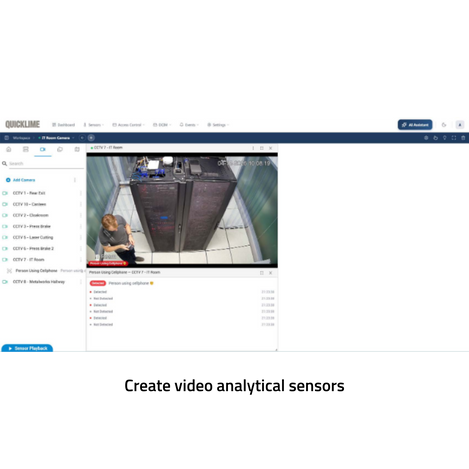Click the camera icon beside CCTV 1 - Rear Exit

[5, 193]
